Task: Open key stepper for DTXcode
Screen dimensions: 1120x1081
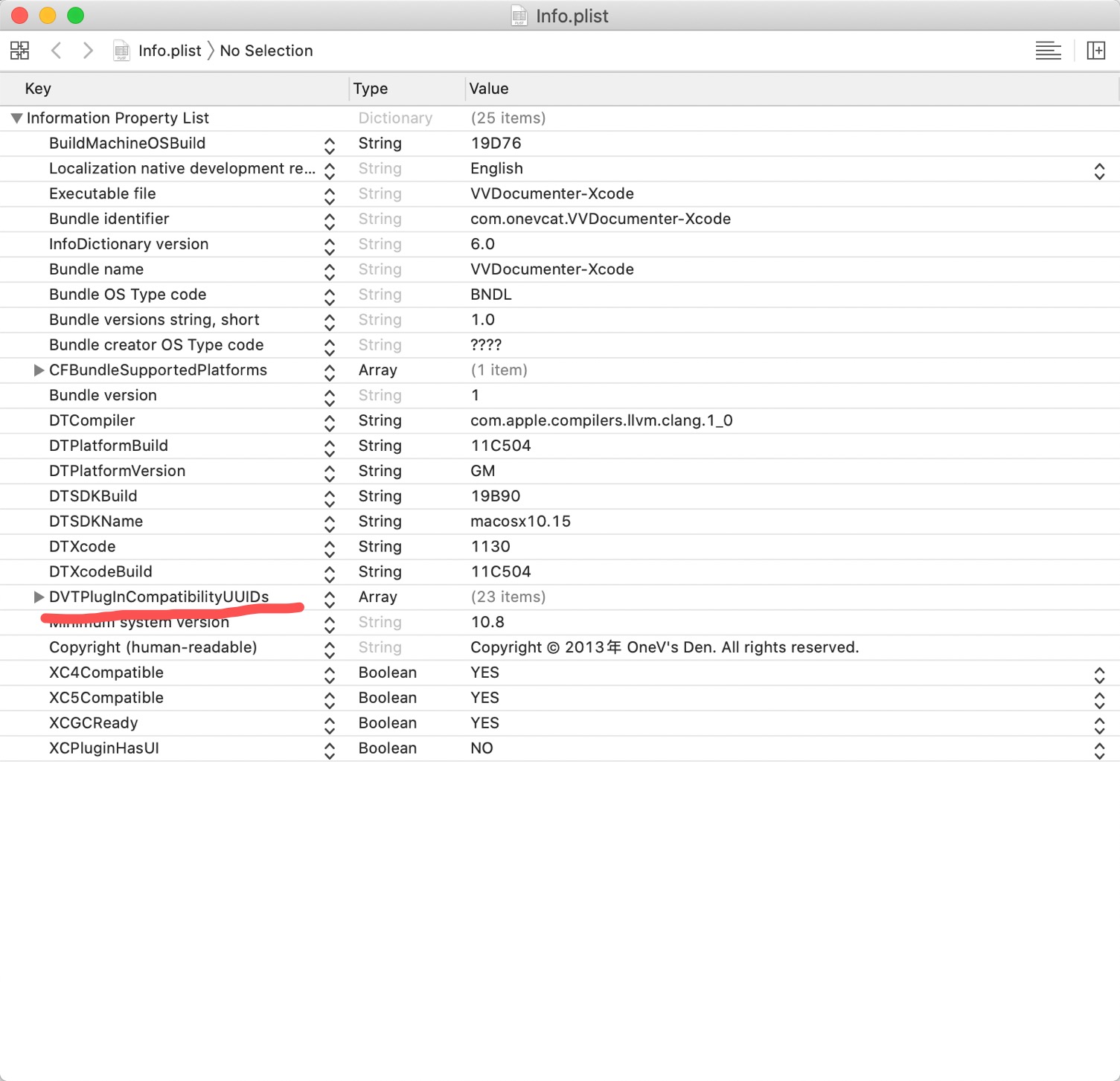Action: pyautogui.click(x=330, y=549)
